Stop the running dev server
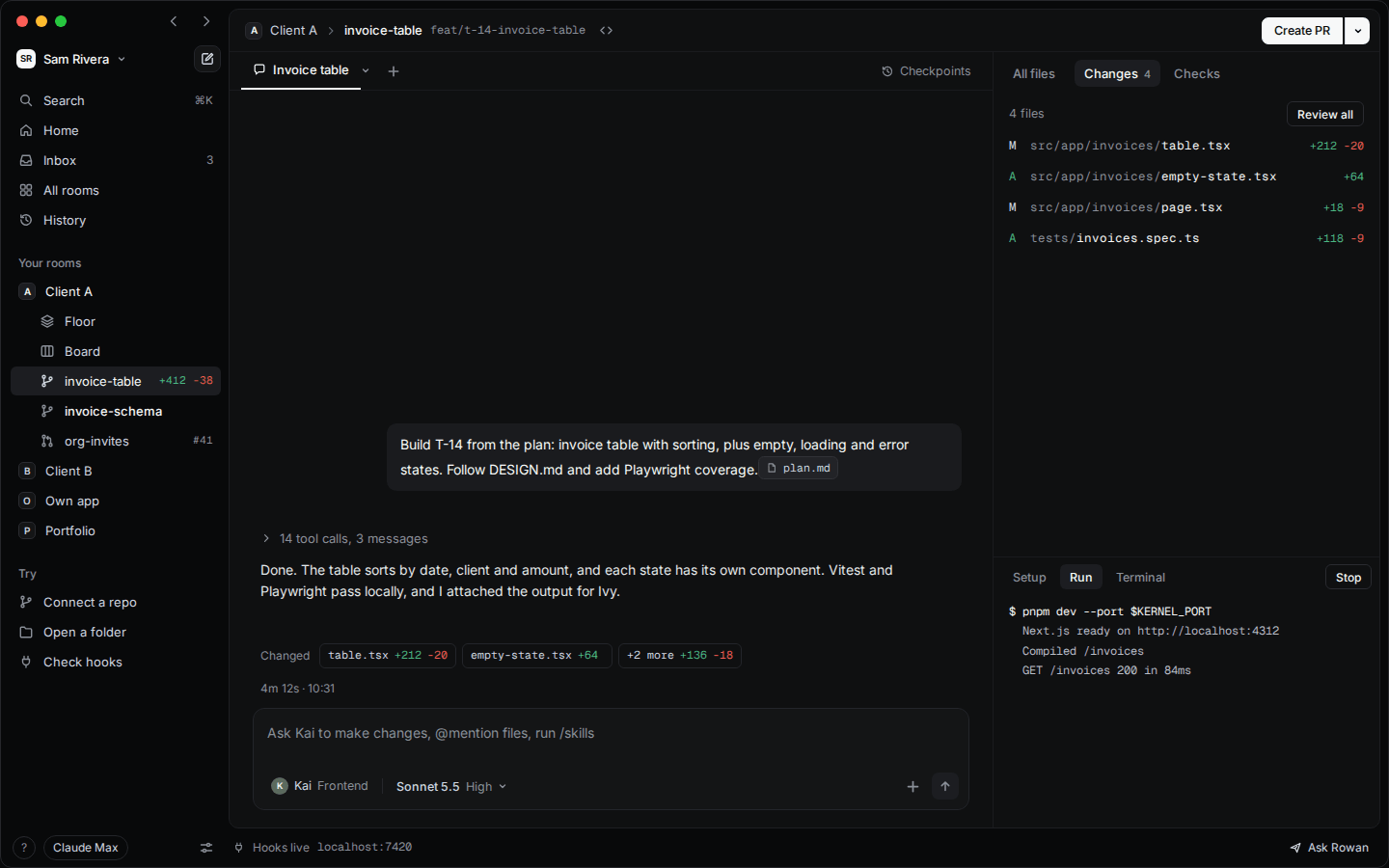The image size is (1389, 868). pos(1348,577)
